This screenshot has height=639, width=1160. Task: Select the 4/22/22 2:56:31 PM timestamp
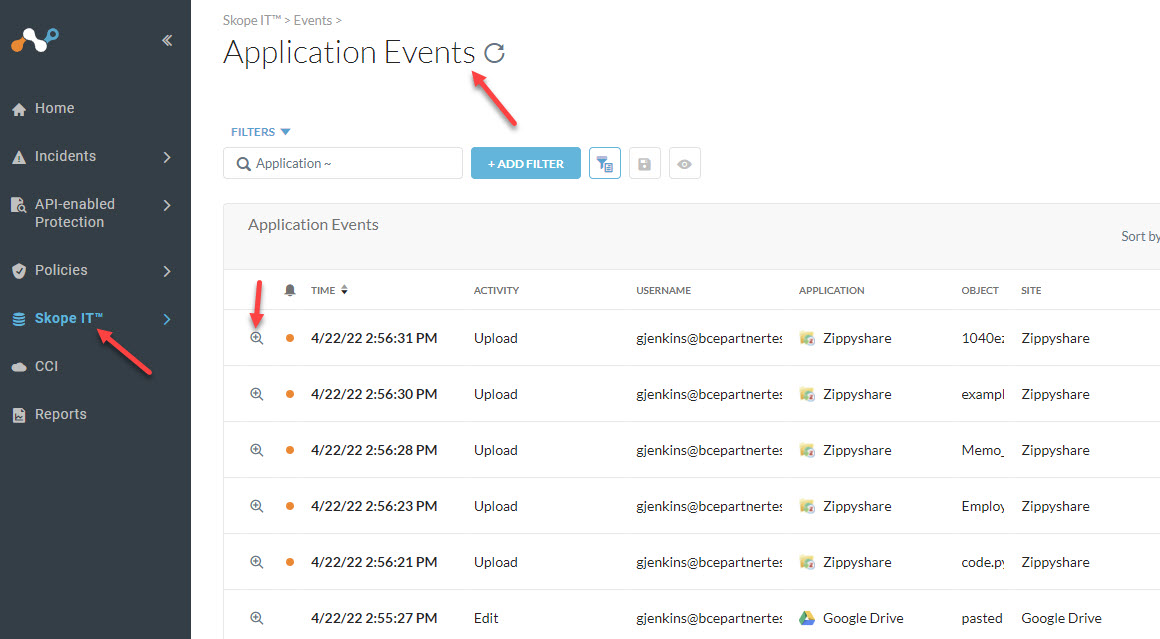[374, 338]
